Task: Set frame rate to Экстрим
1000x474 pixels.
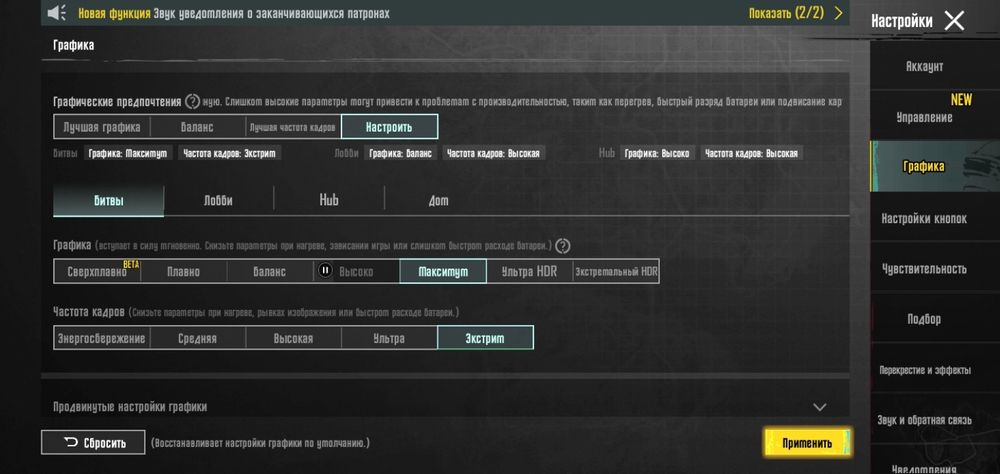Action: pos(485,338)
